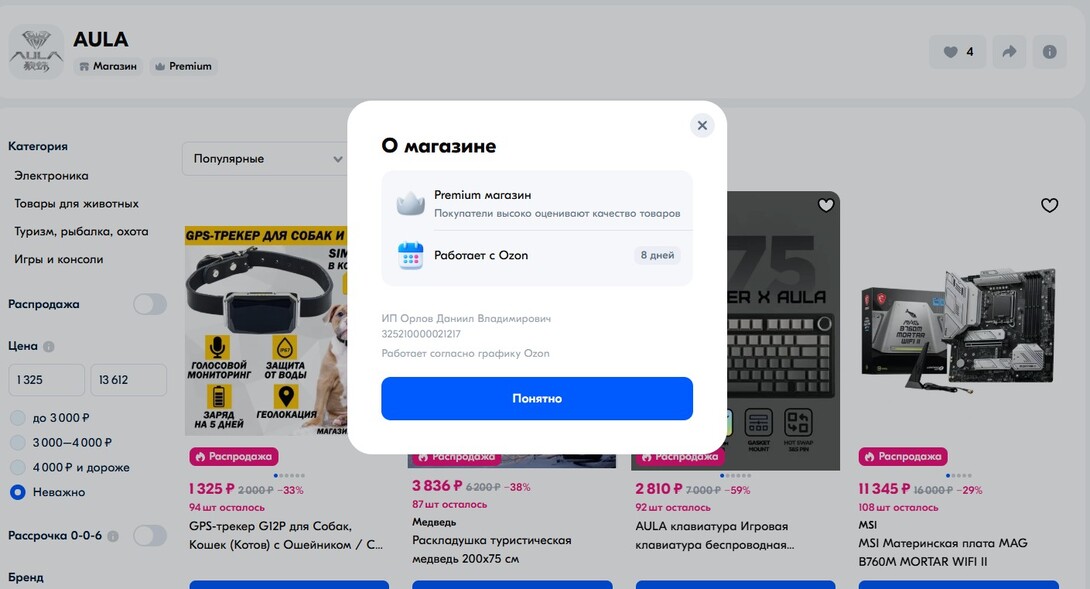Open the store info 'i' icon
The image size is (1090, 589).
(x=1050, y=51)
